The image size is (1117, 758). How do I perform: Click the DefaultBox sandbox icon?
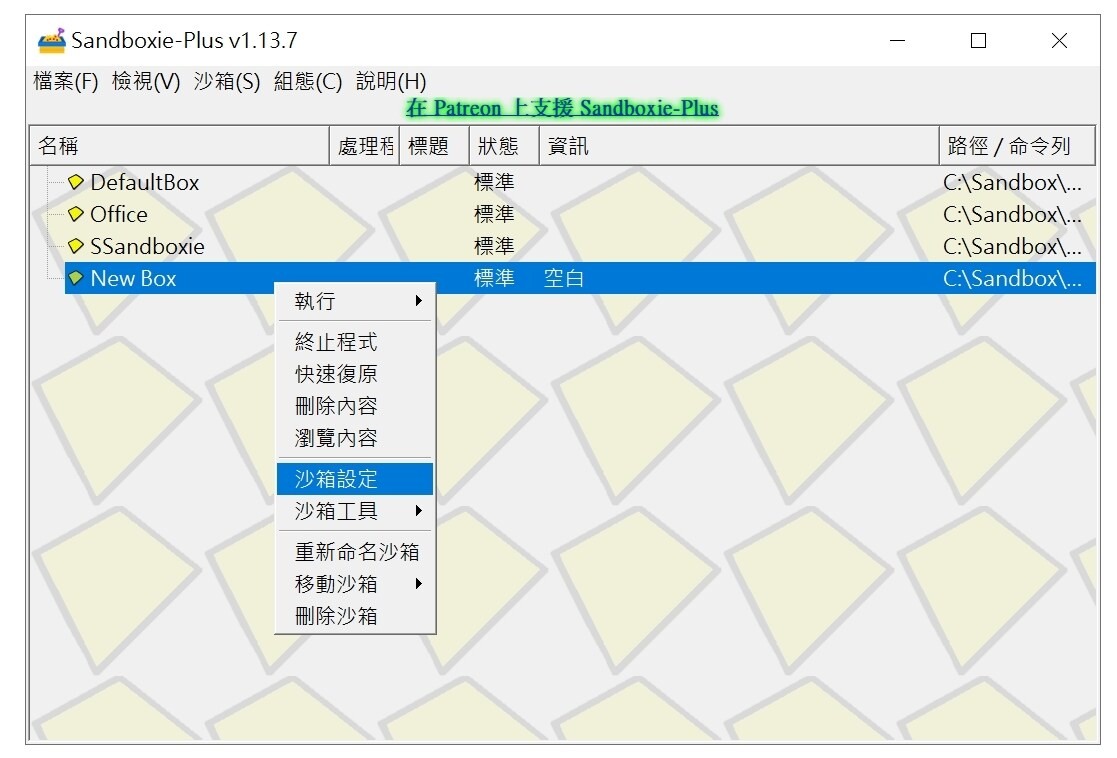click(x=77, y=182)
